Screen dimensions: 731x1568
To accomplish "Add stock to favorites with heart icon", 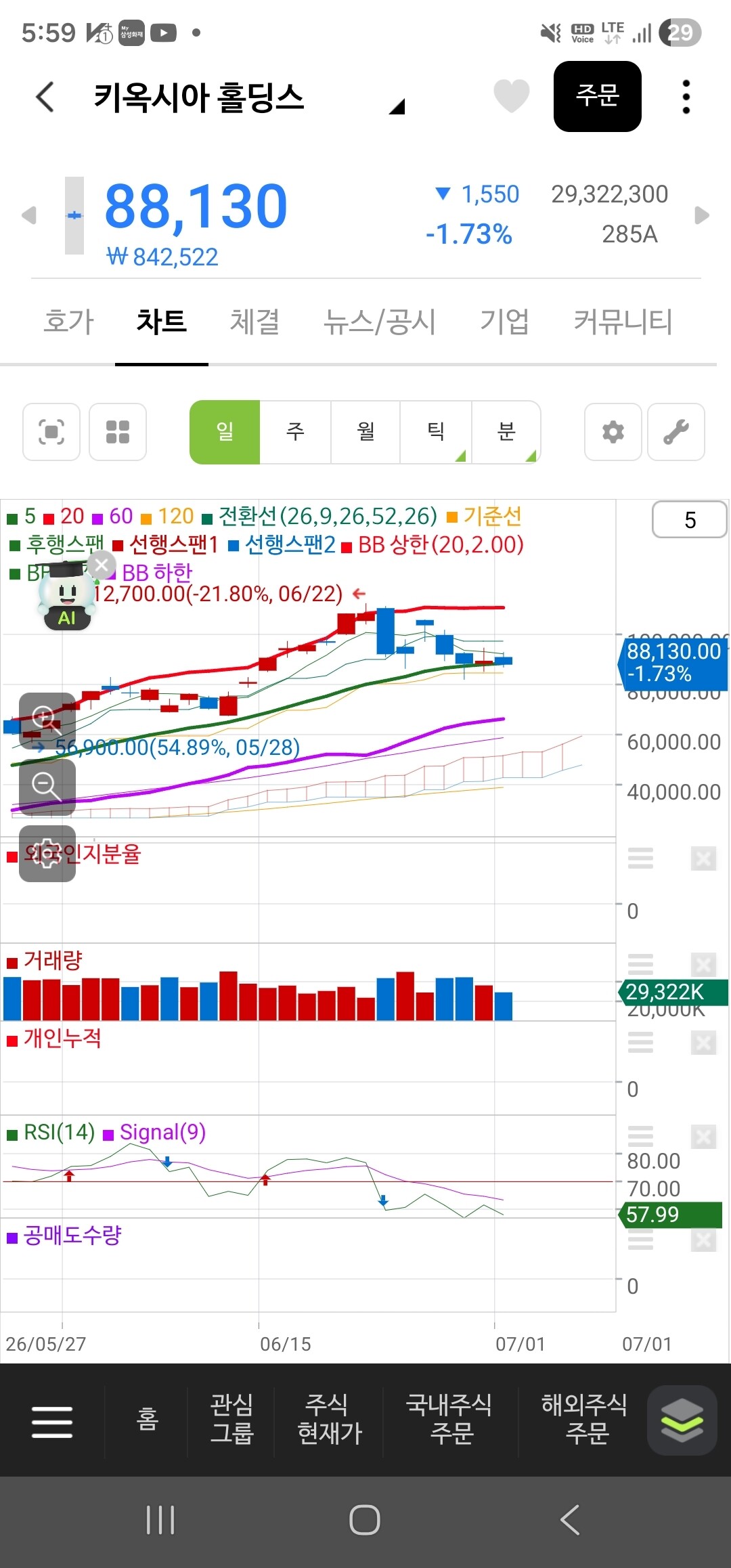I will tap(511, 95).
